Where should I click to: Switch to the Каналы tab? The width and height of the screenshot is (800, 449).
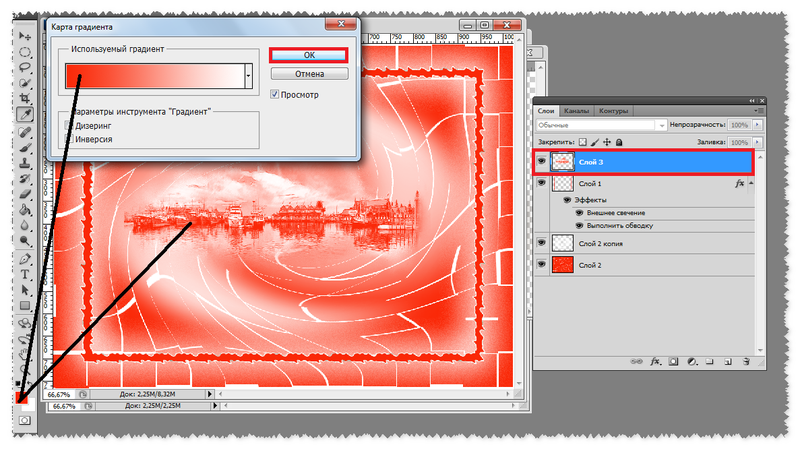(x=577, y=111)
